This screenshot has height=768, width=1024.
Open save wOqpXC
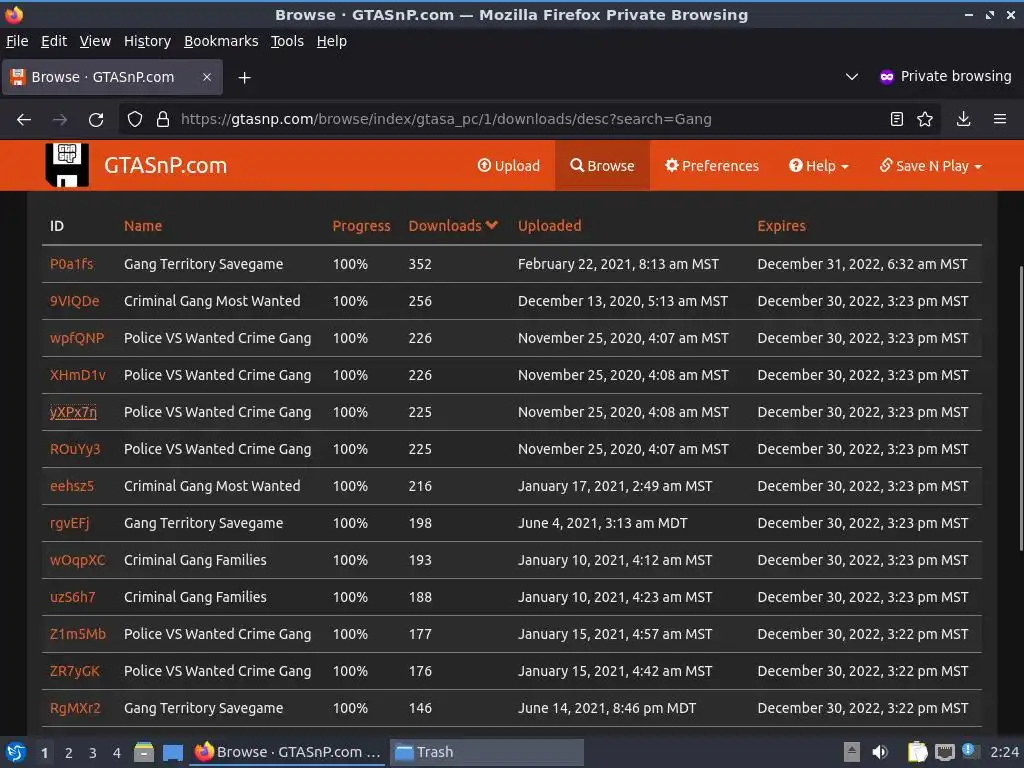click(77, 560)
